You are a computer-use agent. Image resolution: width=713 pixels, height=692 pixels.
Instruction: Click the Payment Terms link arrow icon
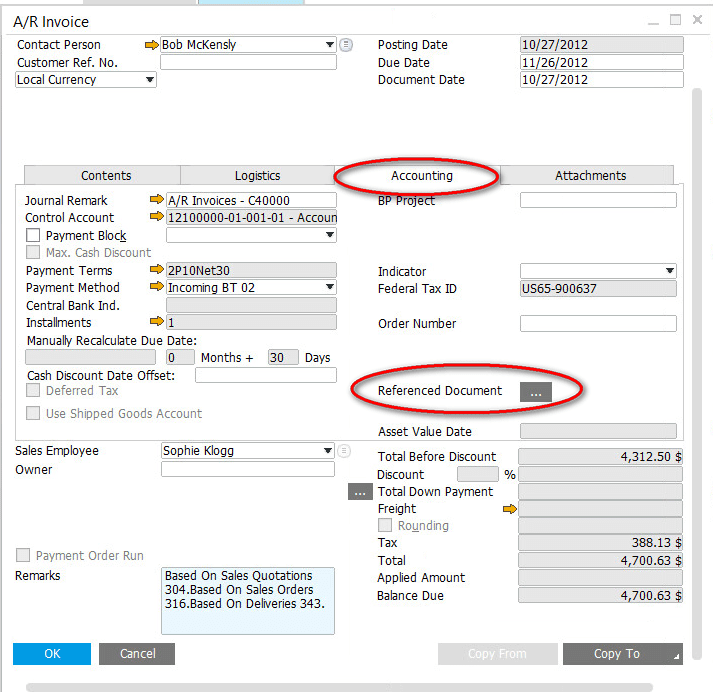coord(155,271)
